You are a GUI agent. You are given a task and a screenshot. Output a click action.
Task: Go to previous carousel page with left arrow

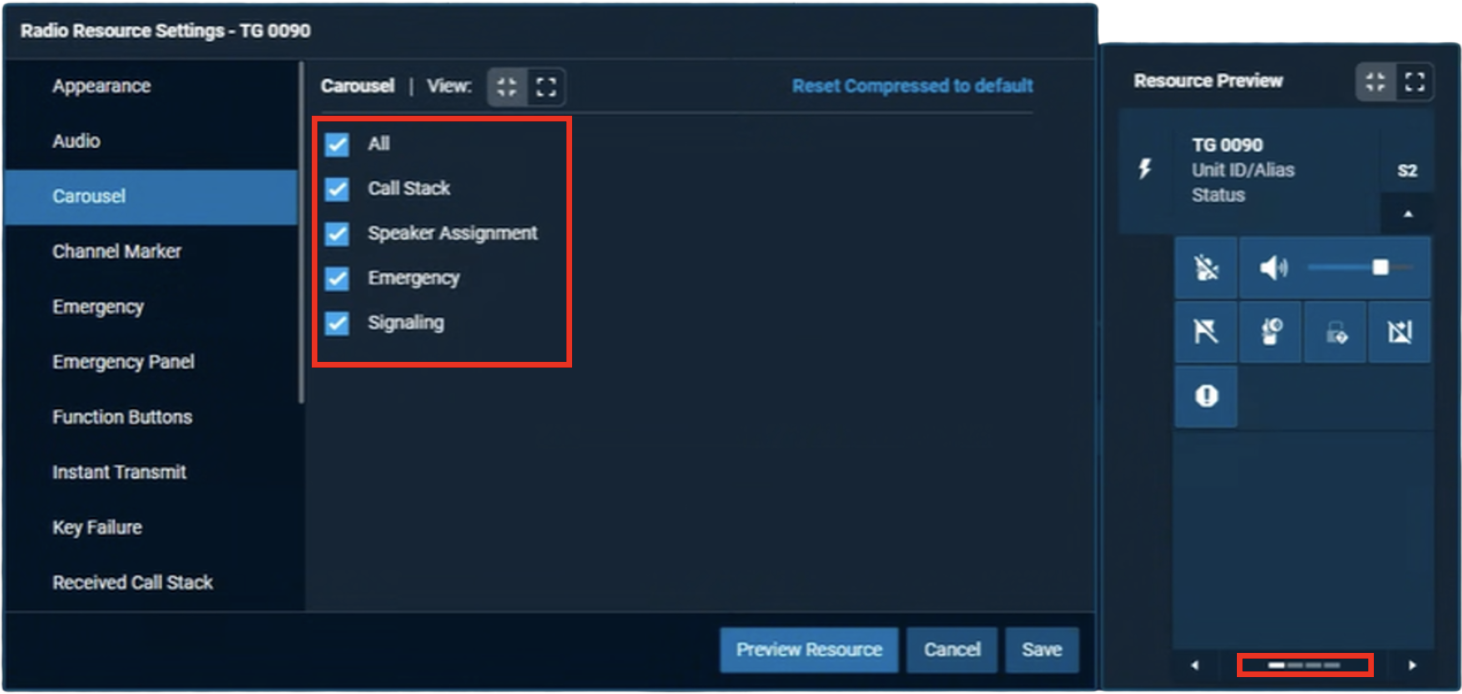(1194, 665)
